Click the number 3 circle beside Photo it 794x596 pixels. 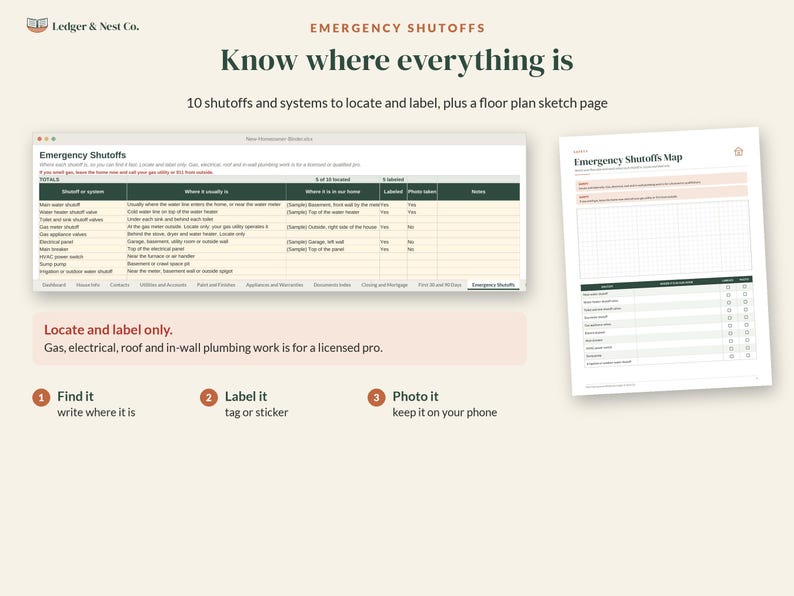376,398
